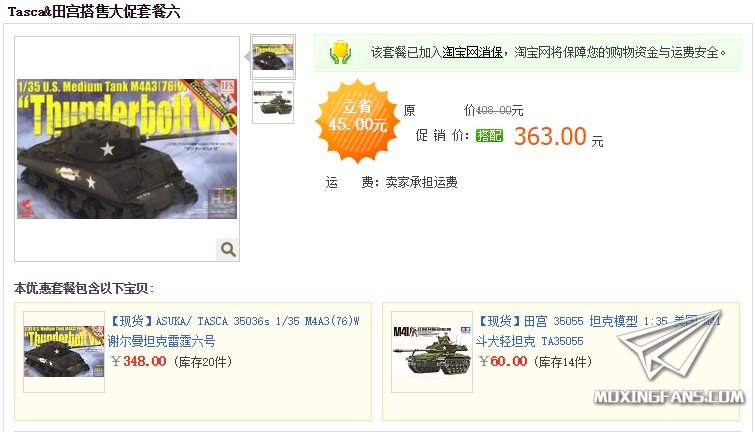Click the struck-through original price 408.00
This screenshot has height=432, width=755.
[x=494, y=111]
